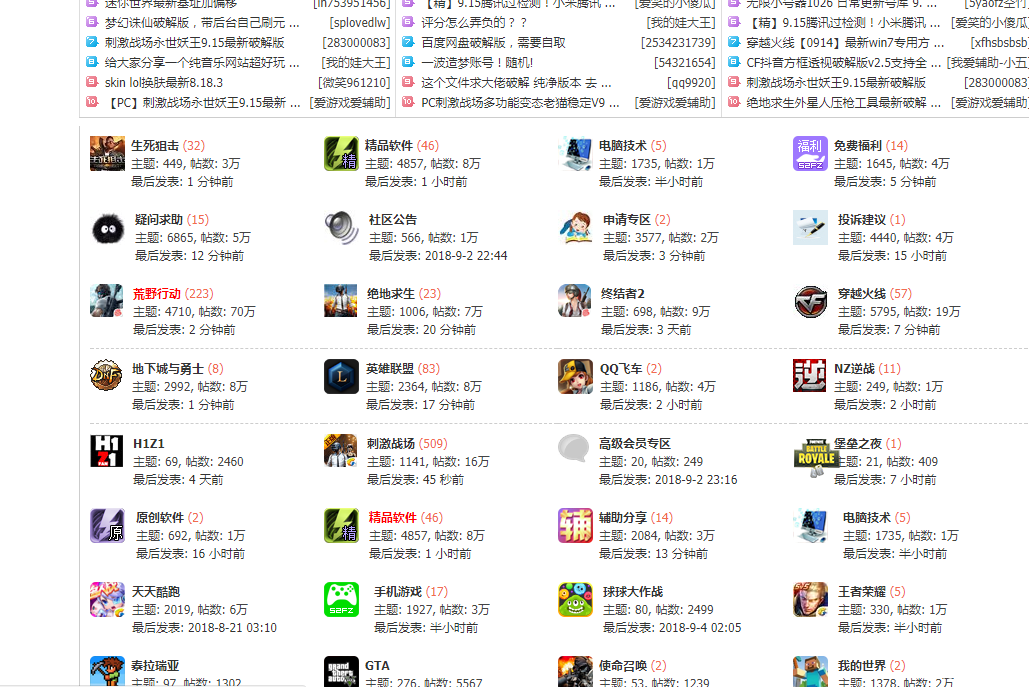This screenshot has height=687, width=1029.
Task: Click the 投诉建议 pen icon
Action: pyautogui.click(x=810, y=228)
